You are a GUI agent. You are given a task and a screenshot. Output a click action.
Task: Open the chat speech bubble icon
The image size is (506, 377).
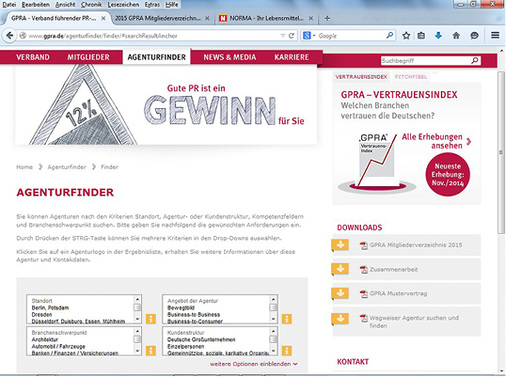point(474,35)
